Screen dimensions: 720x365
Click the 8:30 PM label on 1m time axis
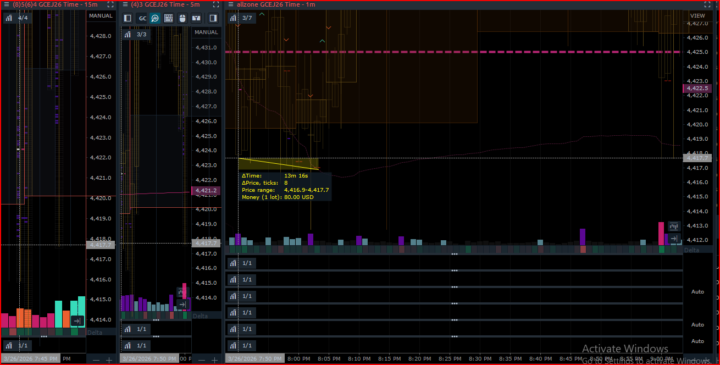480,359
